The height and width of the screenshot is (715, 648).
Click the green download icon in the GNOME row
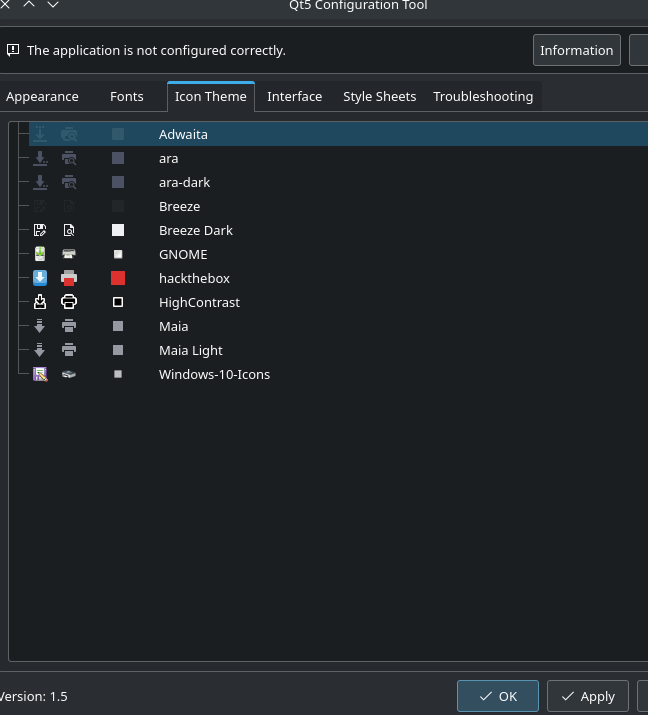(x=40, y=254)
